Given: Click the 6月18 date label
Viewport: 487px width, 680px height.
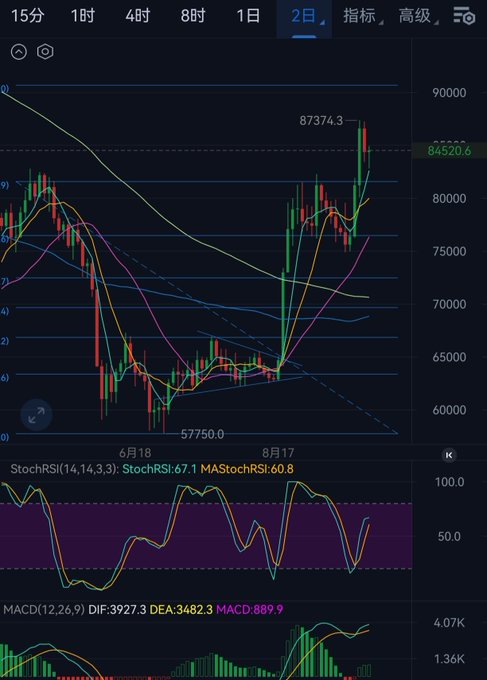Looking at the screenshot, I should click(135, 453).
